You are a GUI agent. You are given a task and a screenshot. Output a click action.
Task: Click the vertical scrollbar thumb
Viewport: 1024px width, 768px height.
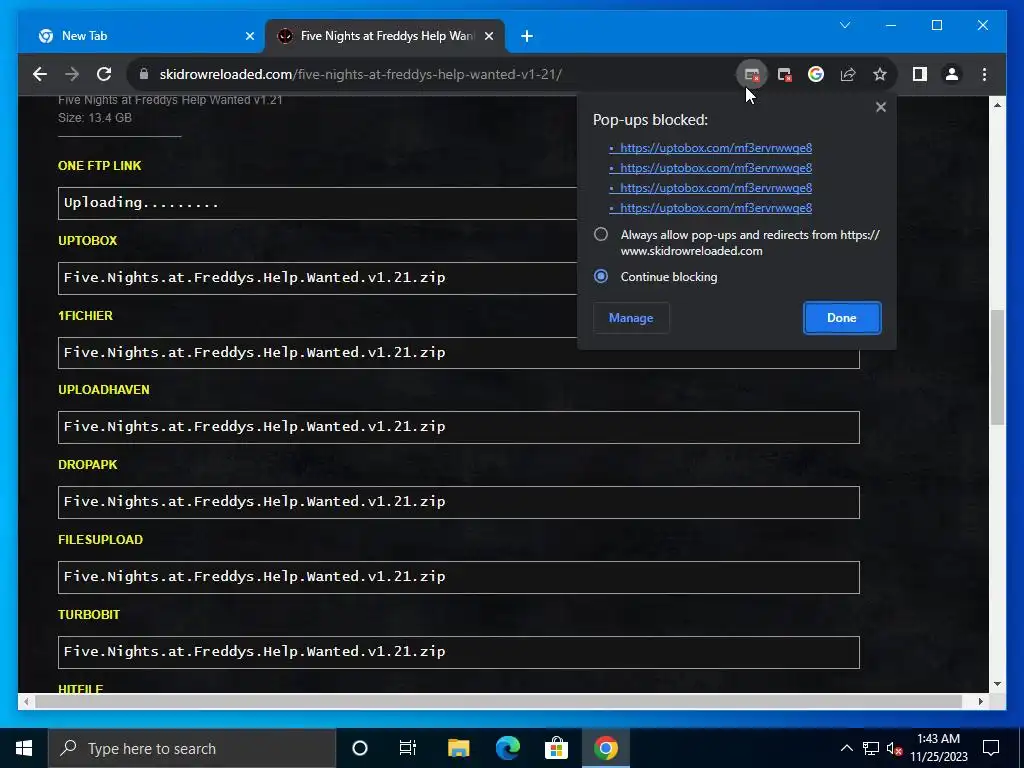pos(997,368)
